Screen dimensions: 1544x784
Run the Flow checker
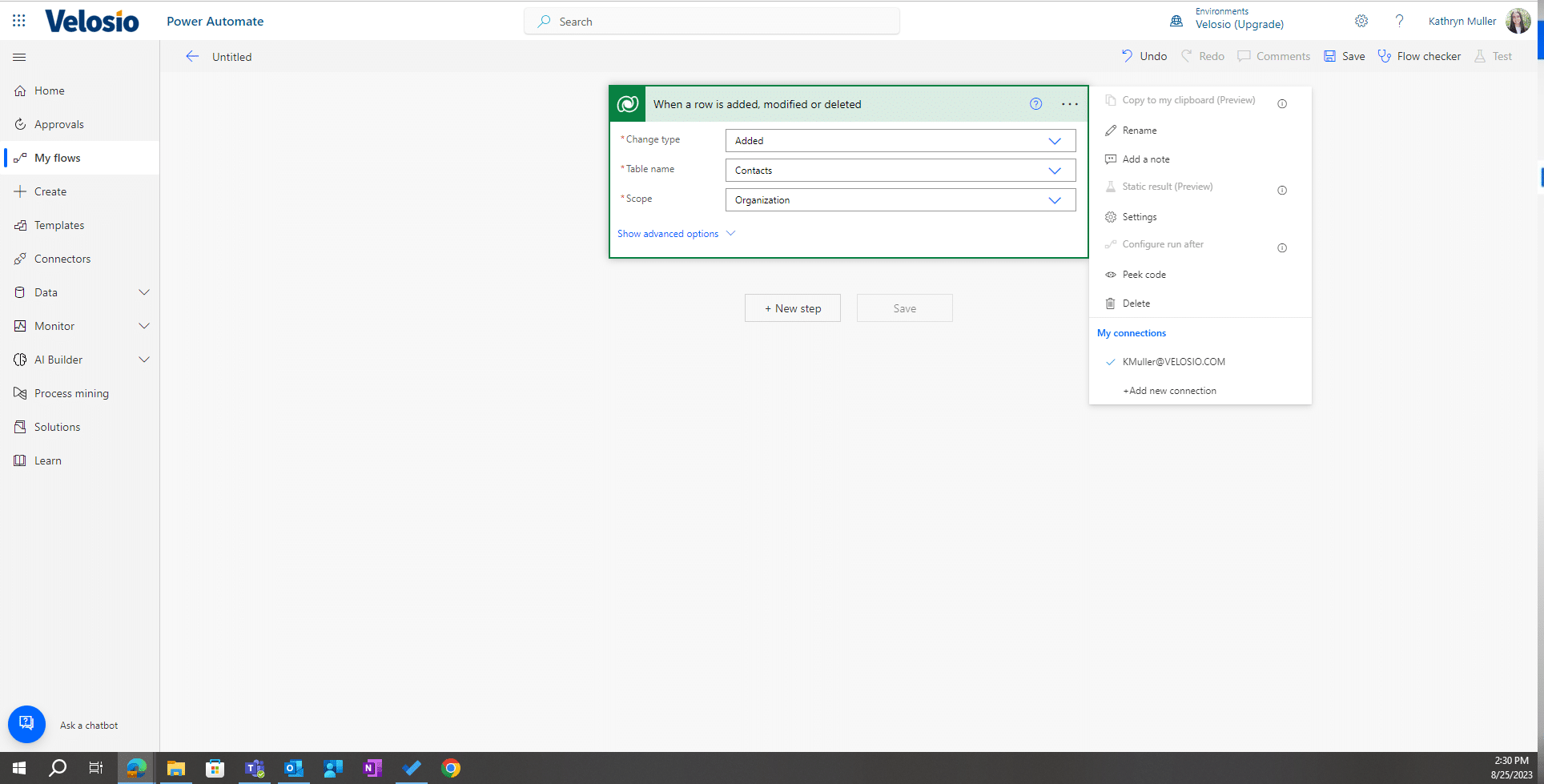point(1419,56)
